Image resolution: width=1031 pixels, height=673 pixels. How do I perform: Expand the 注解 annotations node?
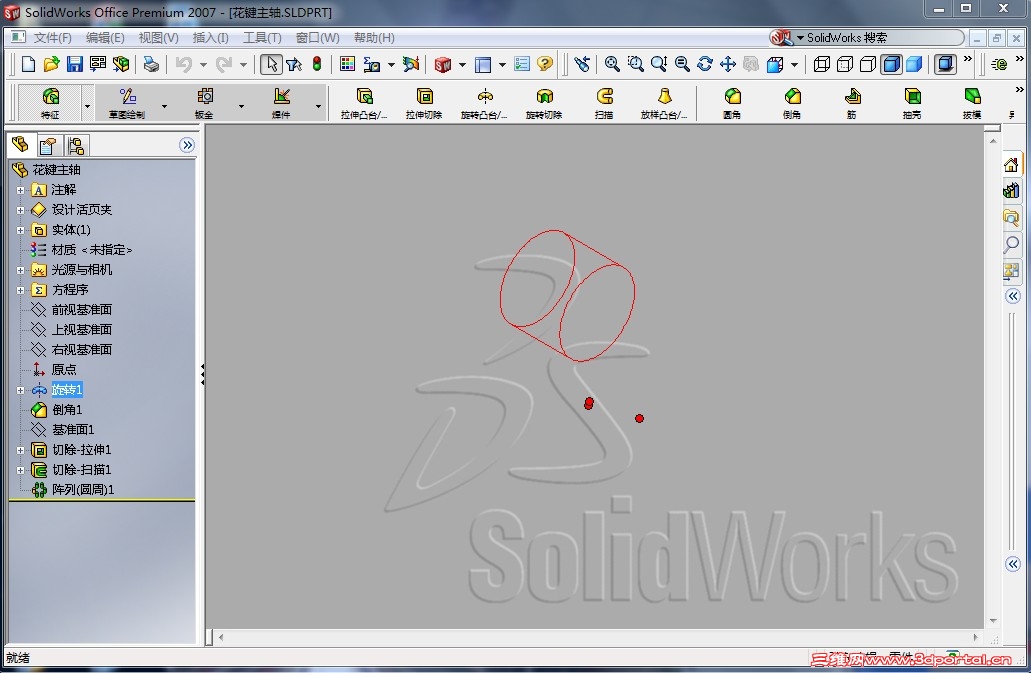coord(20,191)
